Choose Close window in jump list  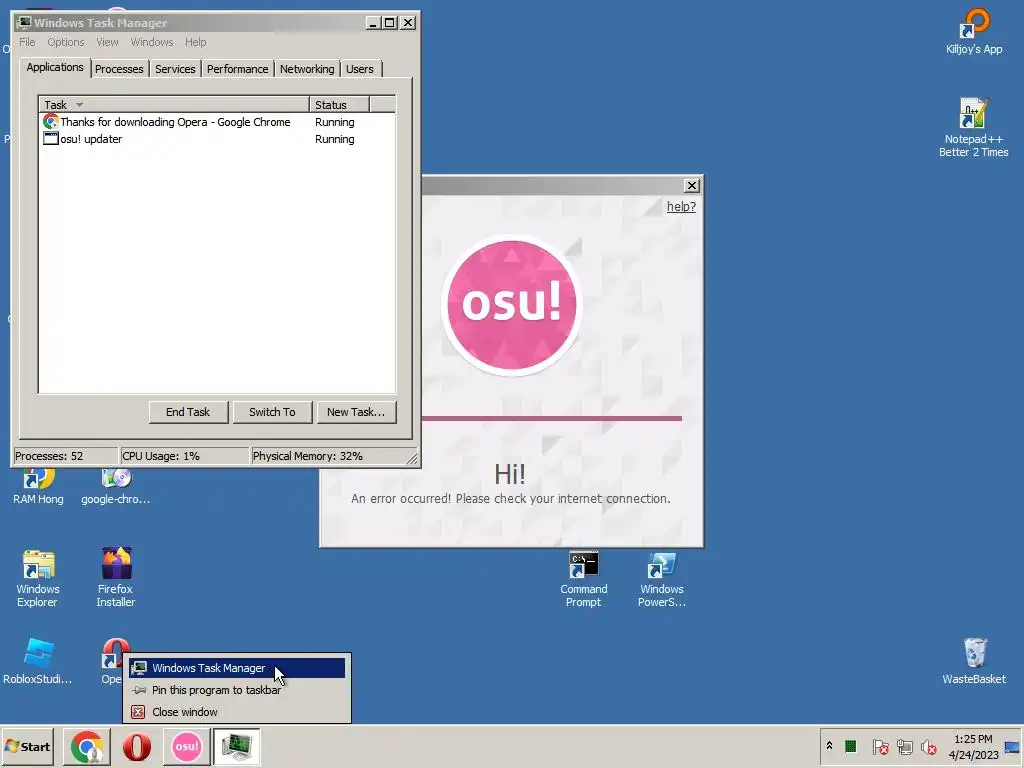click(236, 712)
